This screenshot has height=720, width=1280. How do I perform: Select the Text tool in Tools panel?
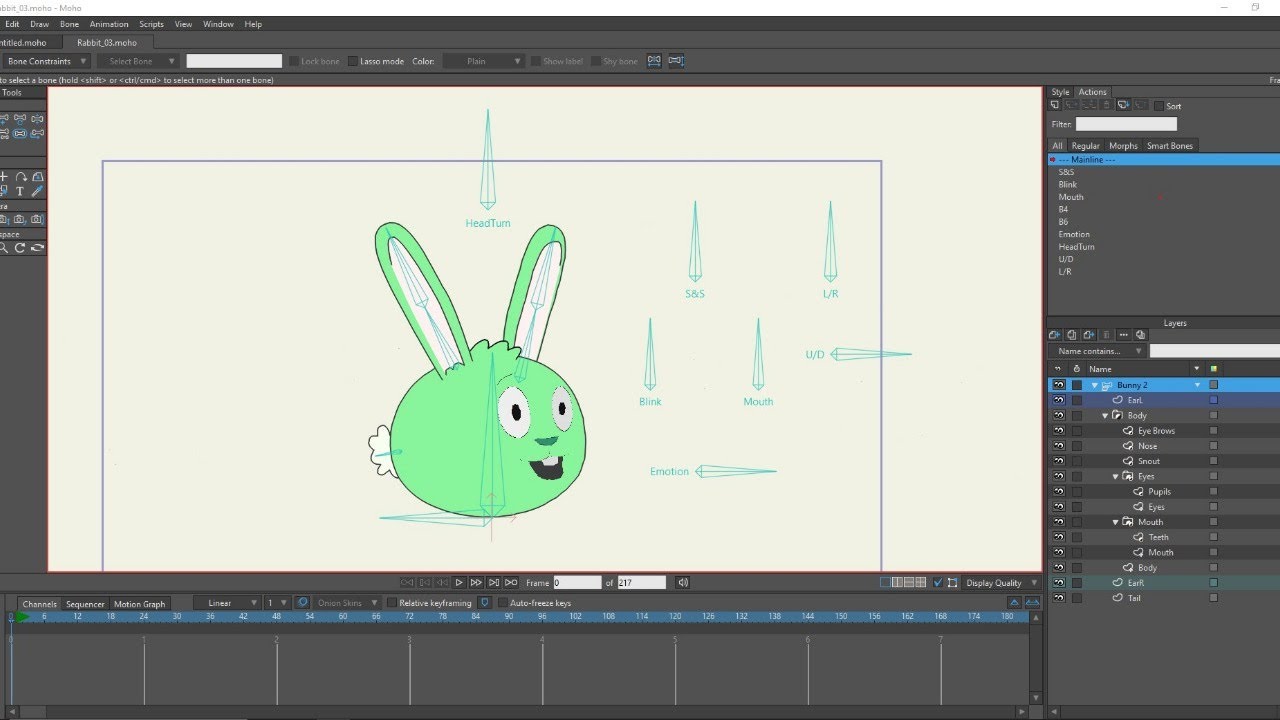[20, 191]
